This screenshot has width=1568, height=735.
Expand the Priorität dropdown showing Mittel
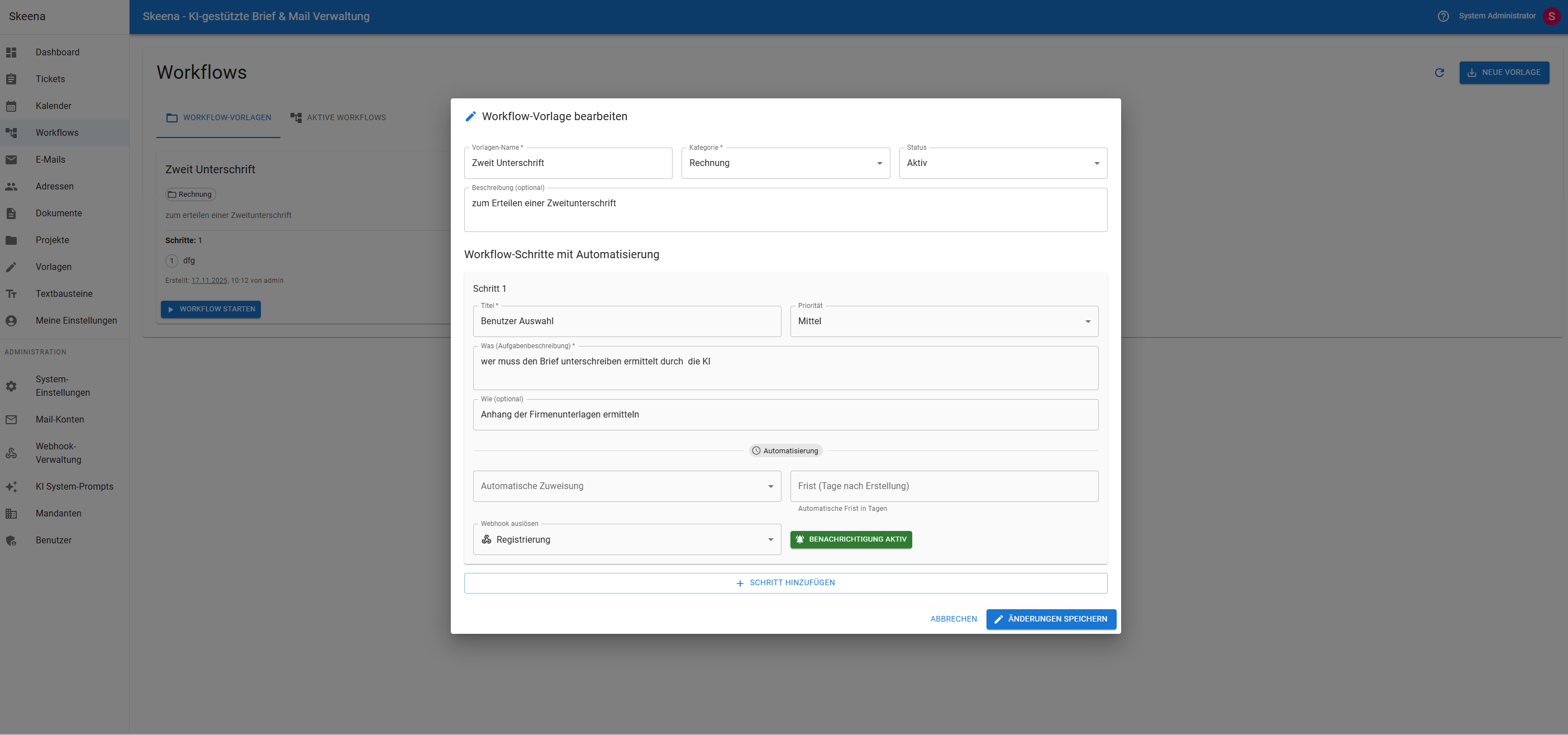tap(943, 321)
